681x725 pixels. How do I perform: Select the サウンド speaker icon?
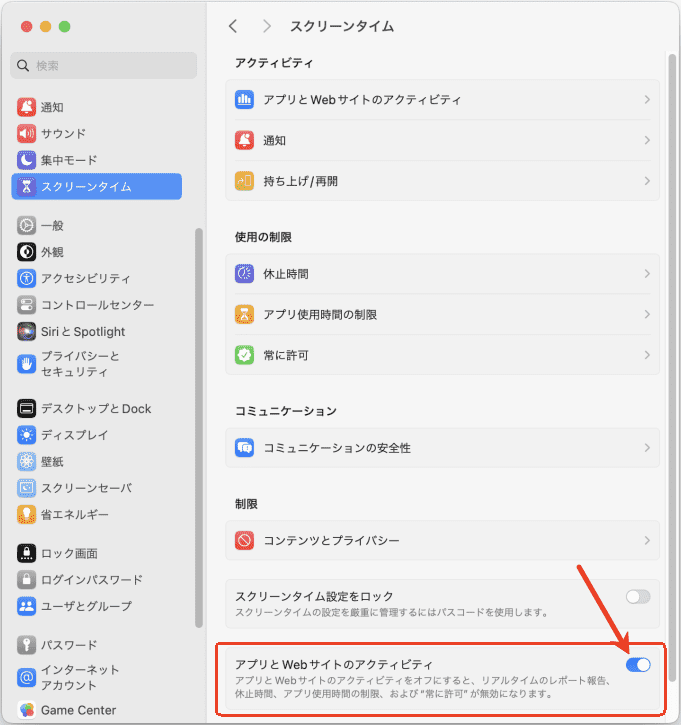(x=26, y=134)
